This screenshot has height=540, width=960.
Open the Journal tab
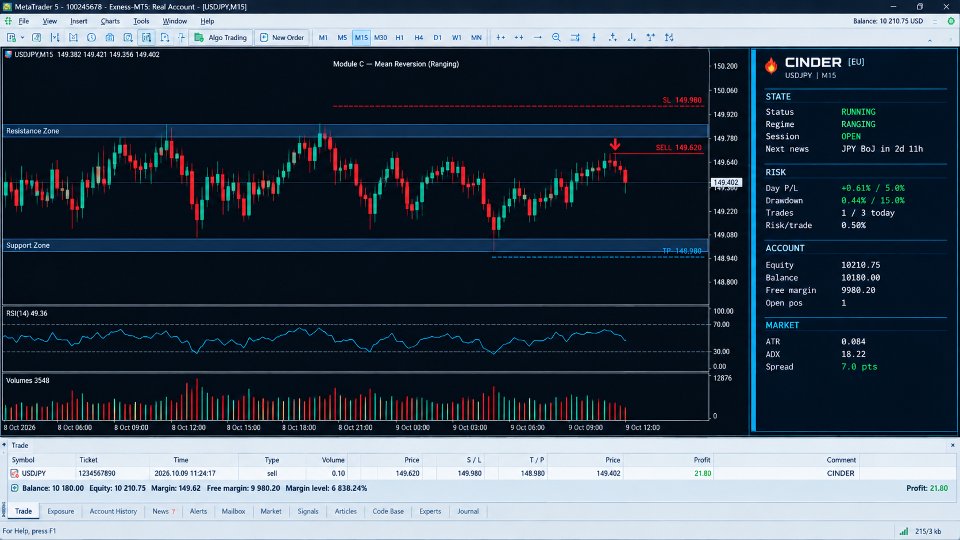tap(468, 511)
